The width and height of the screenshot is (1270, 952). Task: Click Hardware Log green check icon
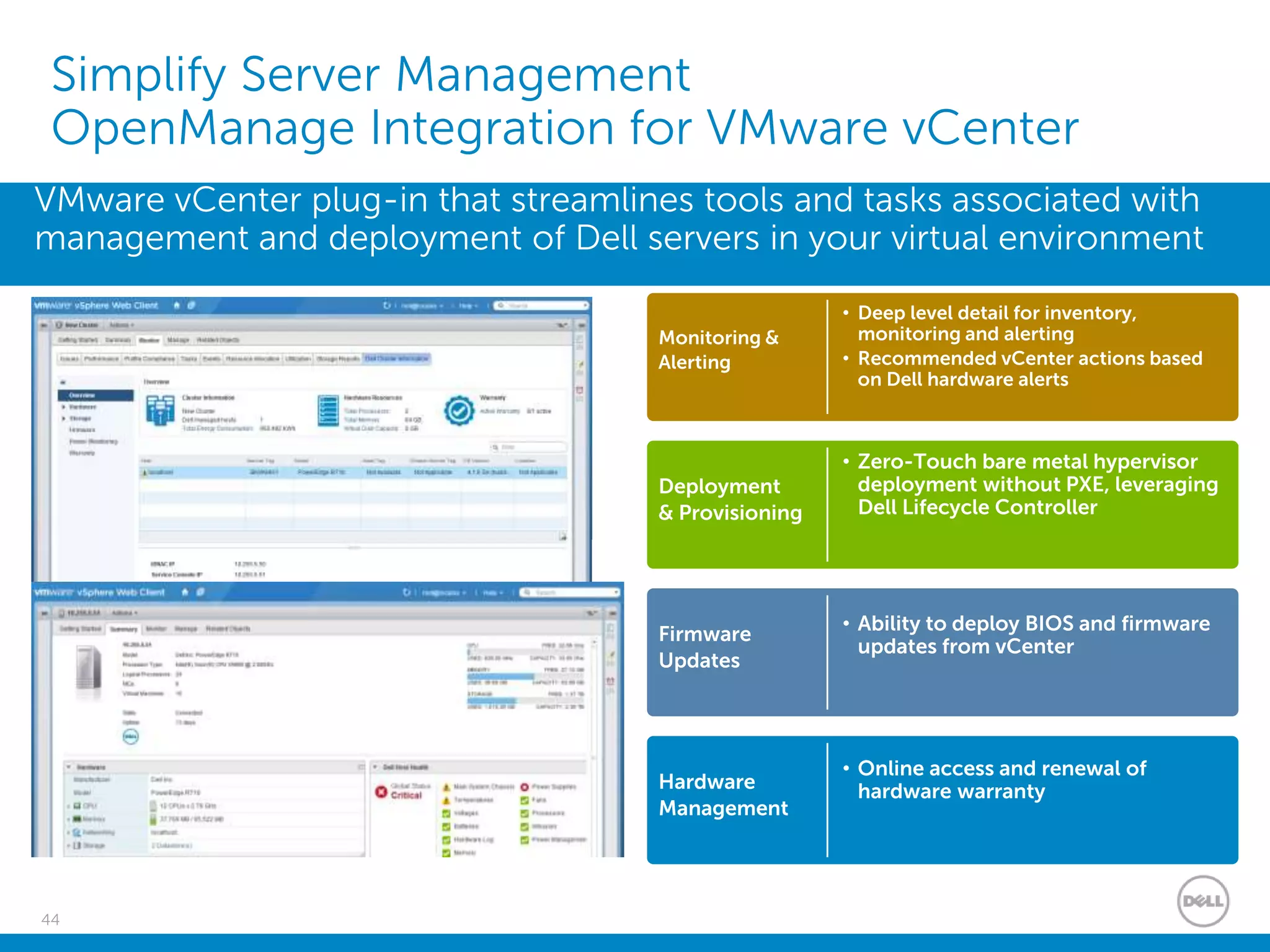coord(446,840)
